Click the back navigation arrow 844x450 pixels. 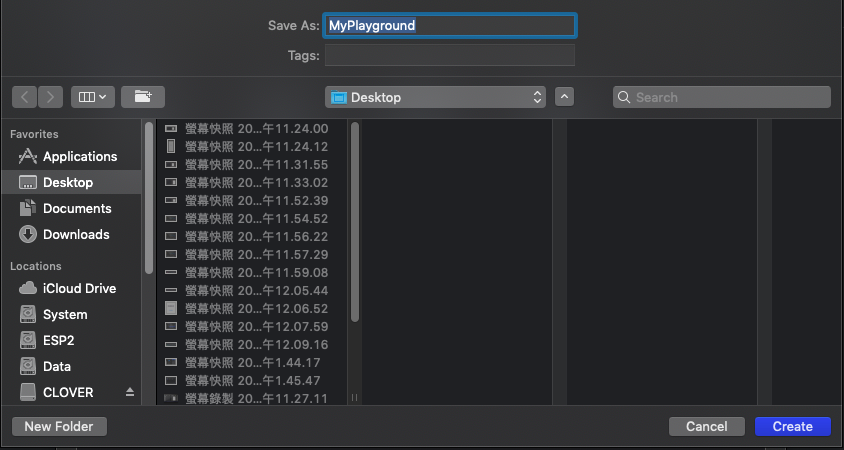(25, 97)
